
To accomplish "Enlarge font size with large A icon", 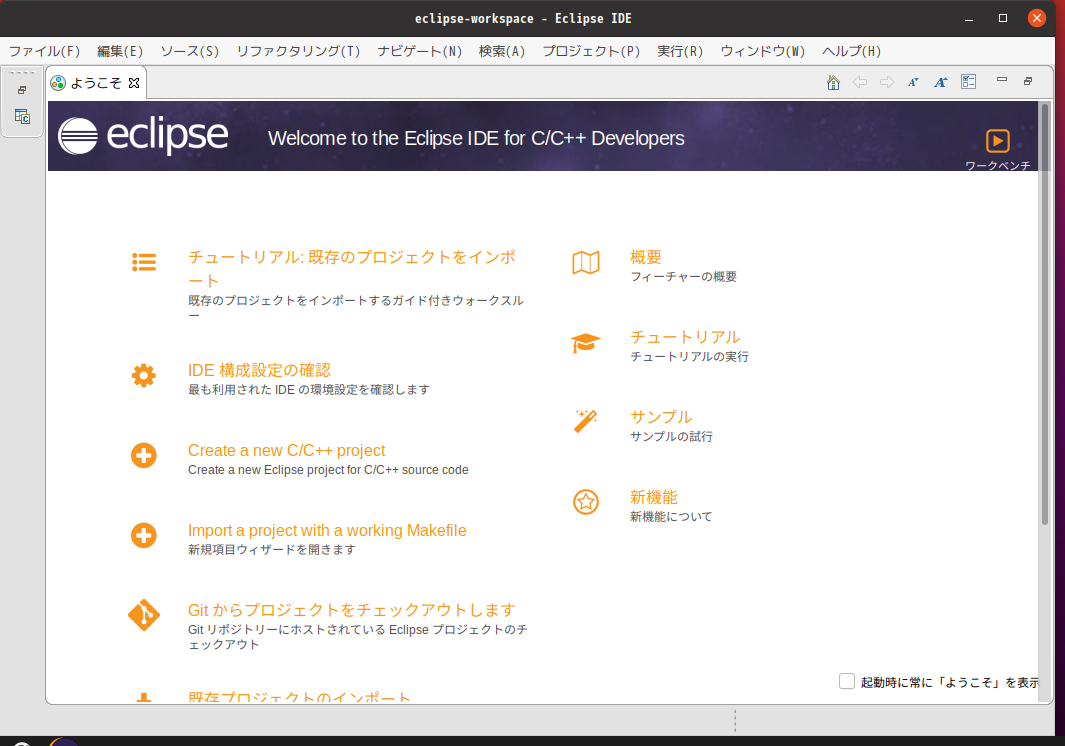I will (941, 82).
